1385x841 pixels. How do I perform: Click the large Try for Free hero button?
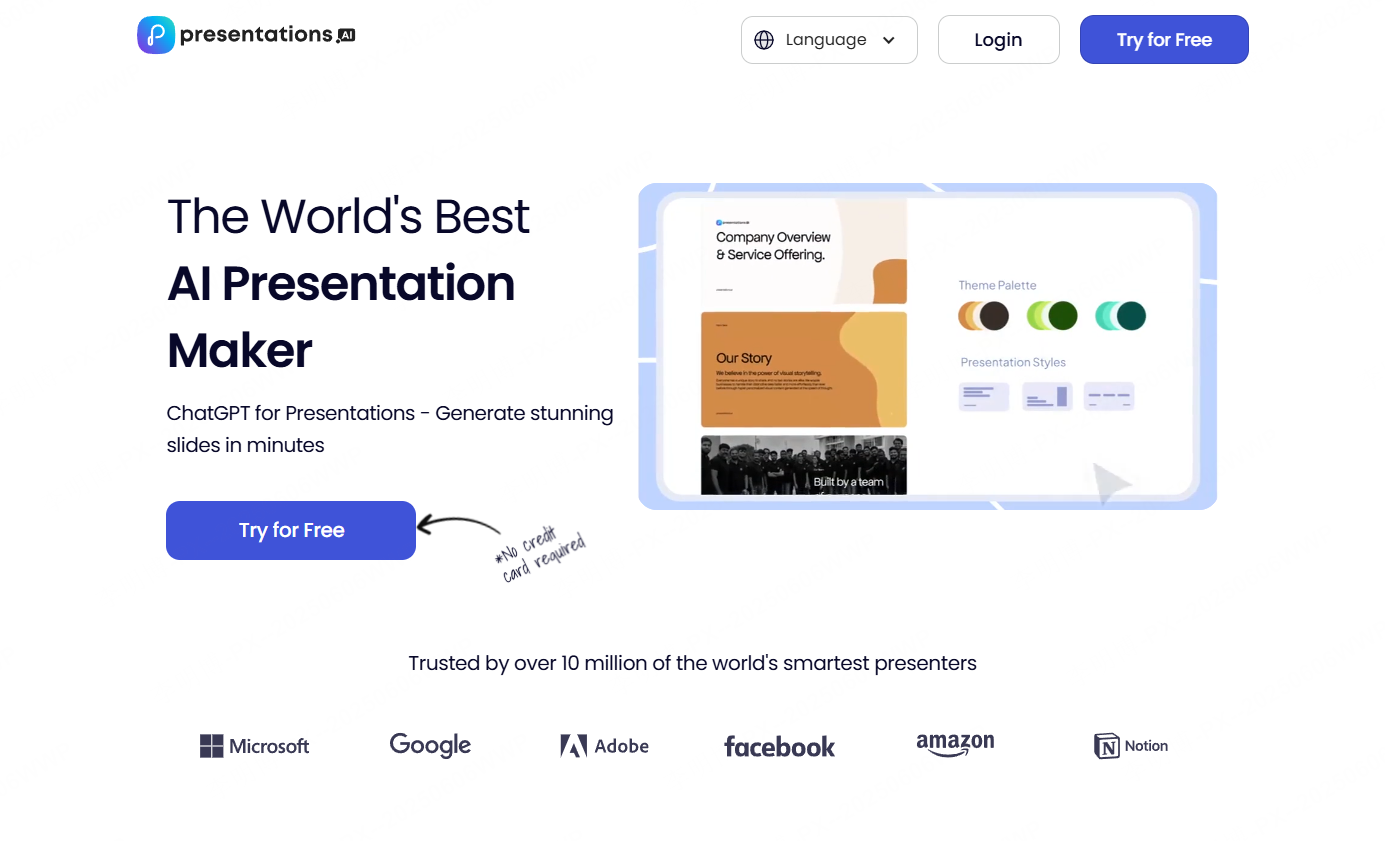point(290,530)
